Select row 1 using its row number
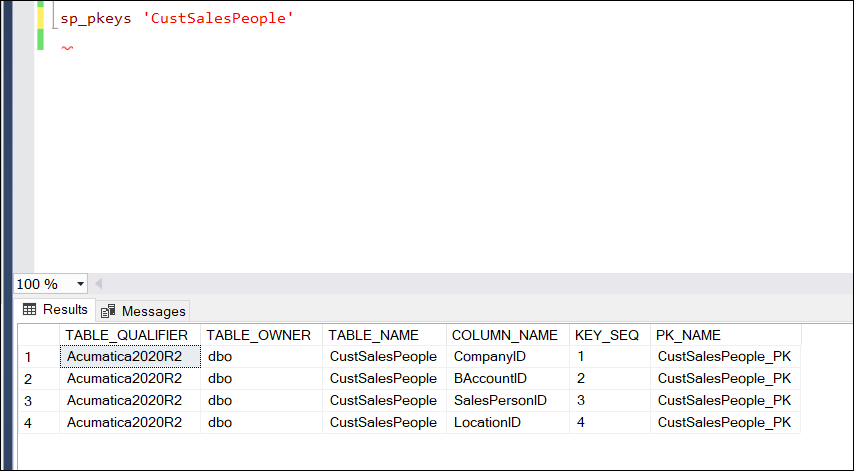854x471 pixels. point(30,357)
